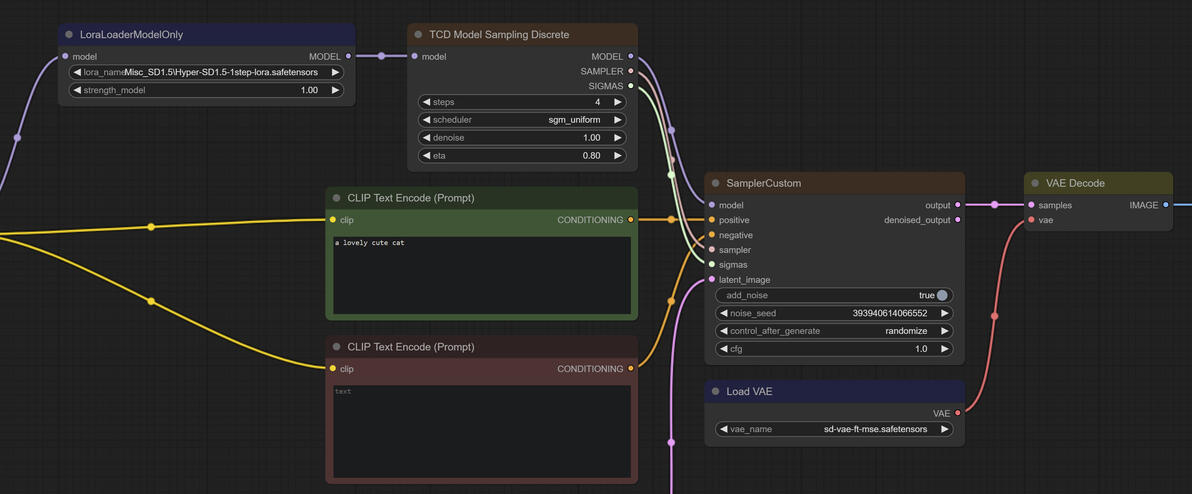Decrease the cfg value with left arrow
This screenshot has height=494, width=1192.
pyautogui.click(x=724, y=349)
